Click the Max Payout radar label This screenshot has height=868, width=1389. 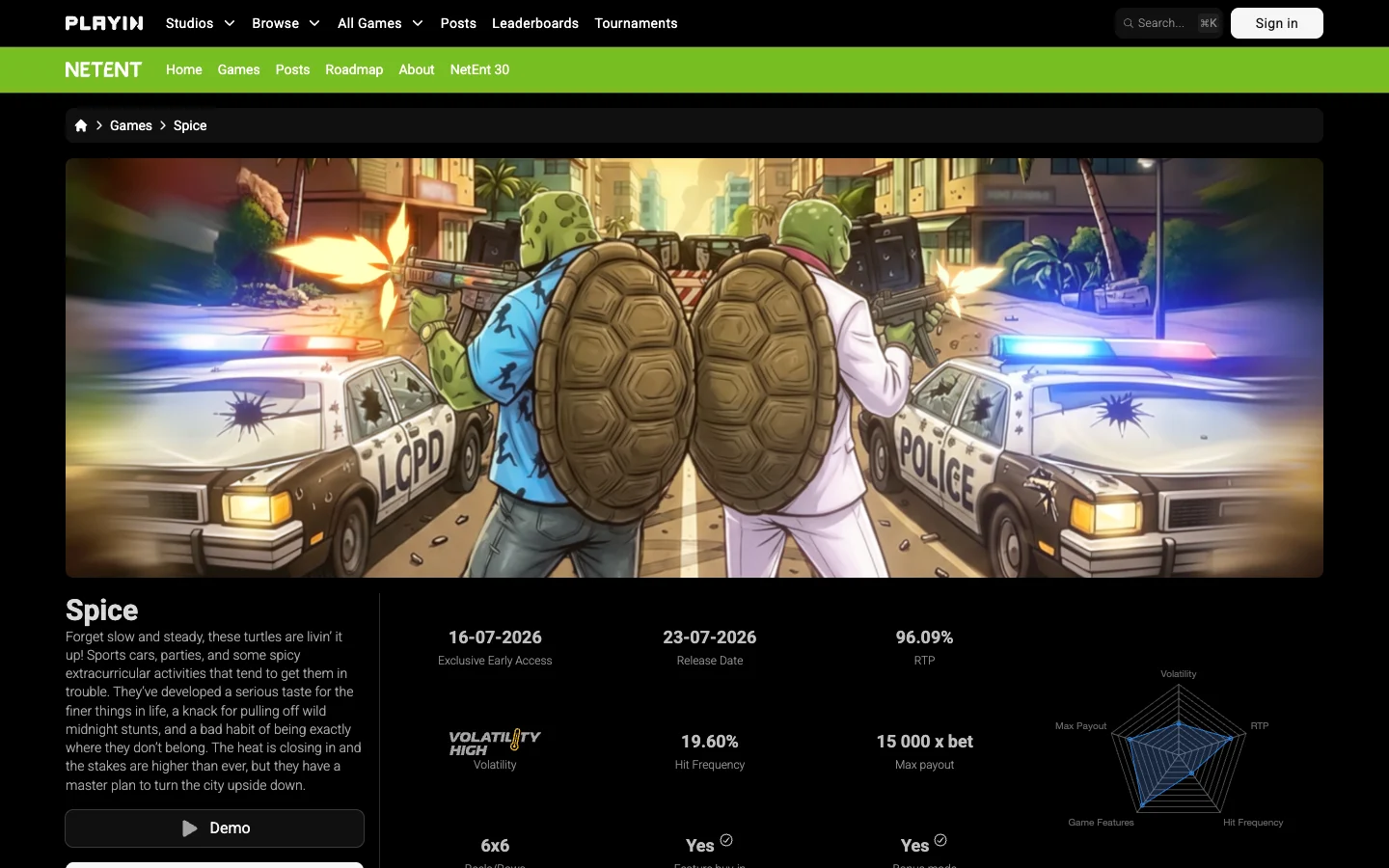coord(1080,726)
